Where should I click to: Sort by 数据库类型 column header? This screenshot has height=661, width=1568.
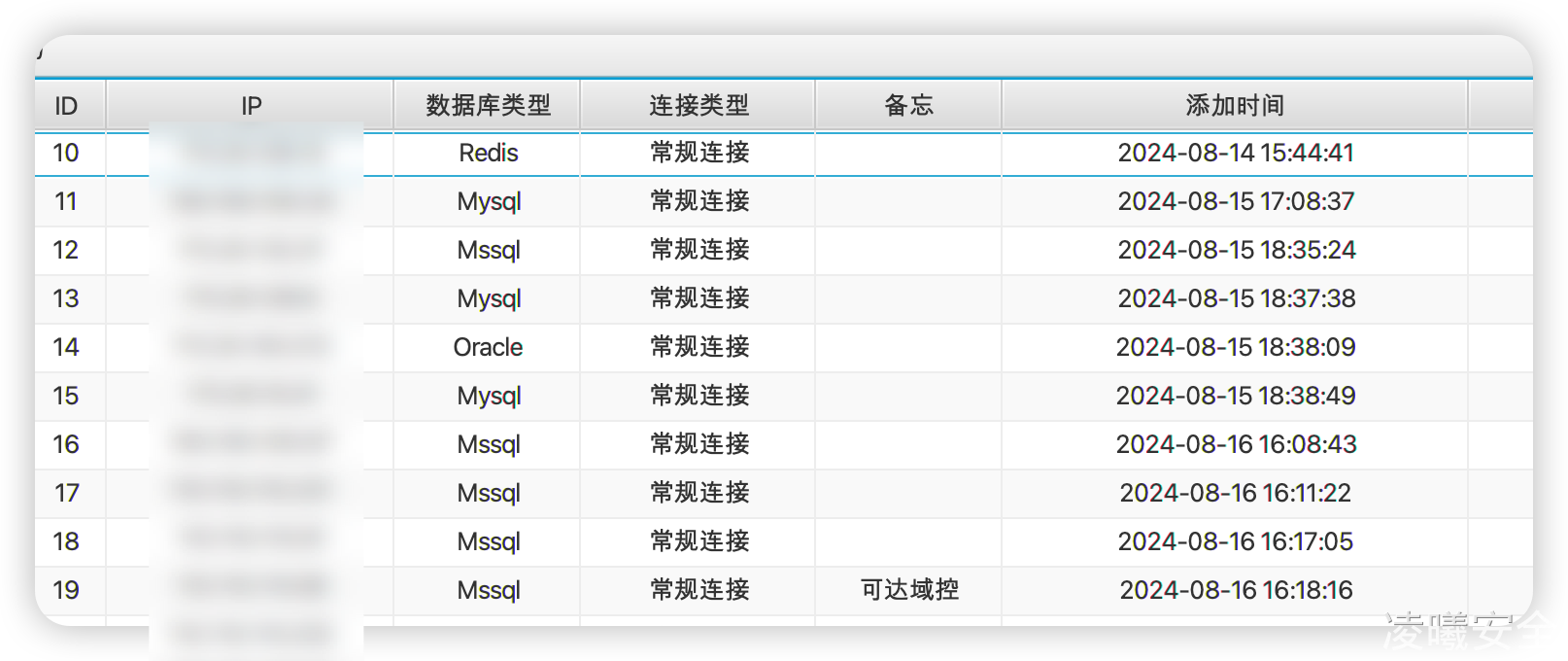pos(488,106)
